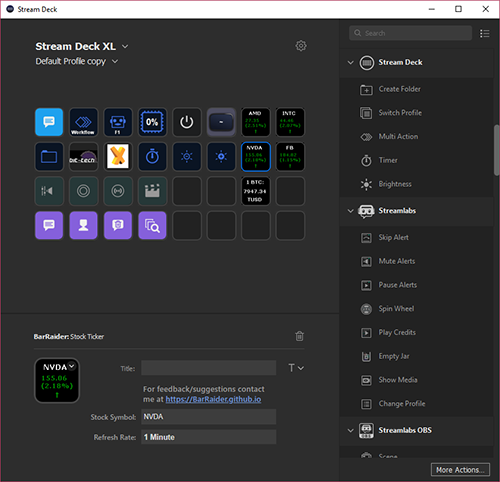The height and width of the screenshot is (482, 500).
Task: Collapse the Stream Deck category
Action: (350, 62)
